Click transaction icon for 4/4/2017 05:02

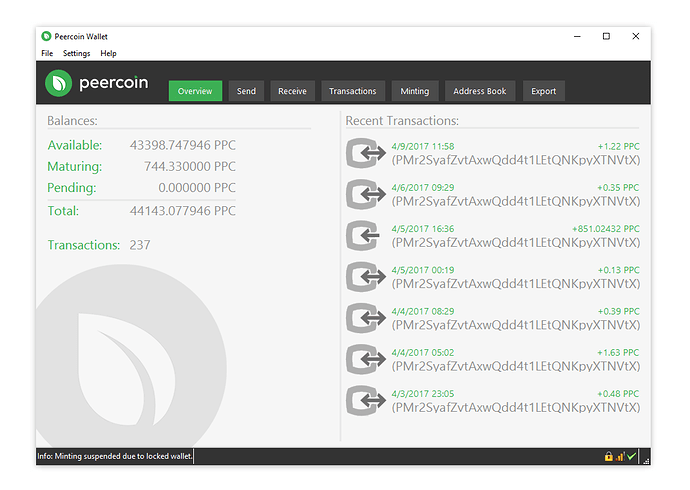[364, 359]
